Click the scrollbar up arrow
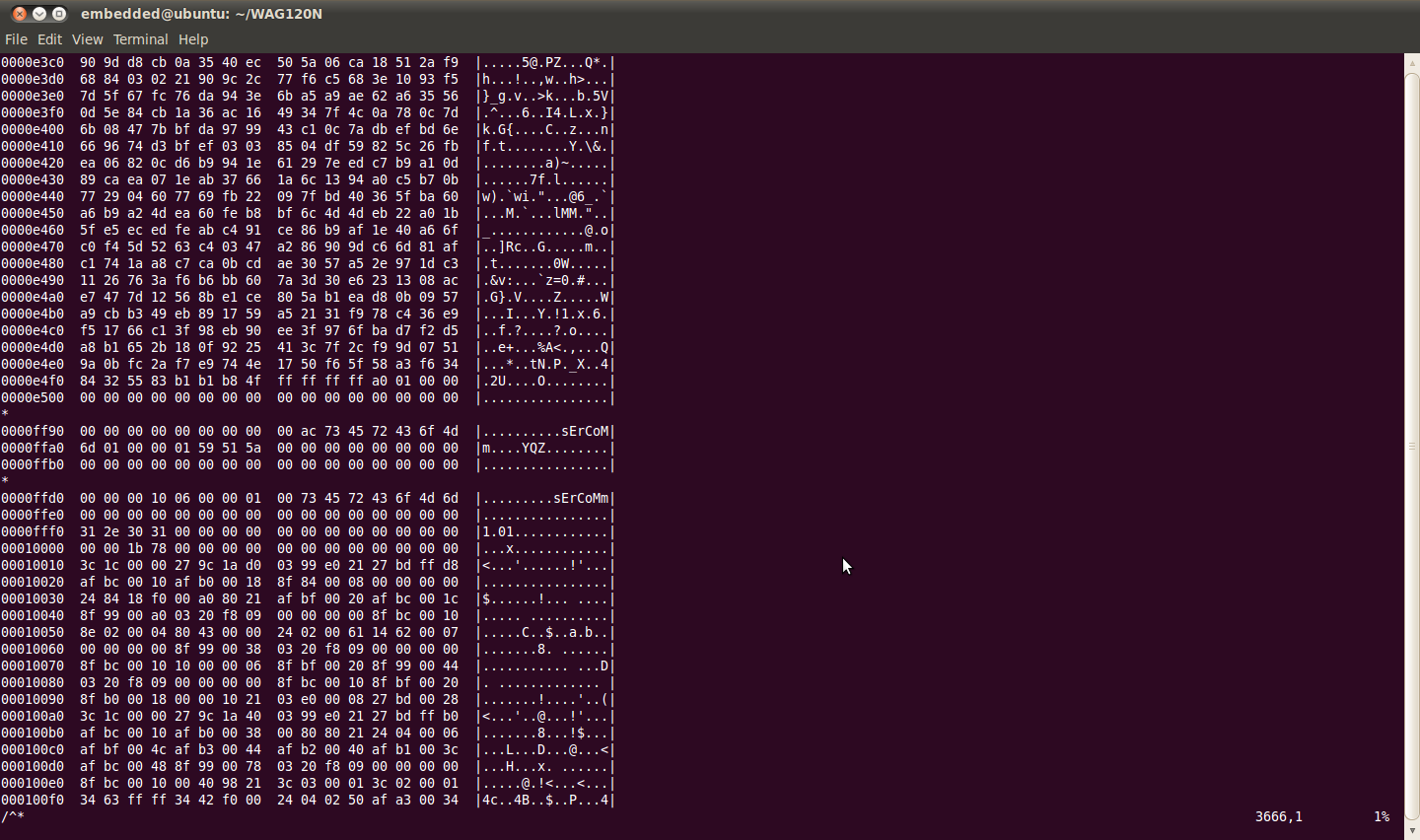 [1411, 61]
